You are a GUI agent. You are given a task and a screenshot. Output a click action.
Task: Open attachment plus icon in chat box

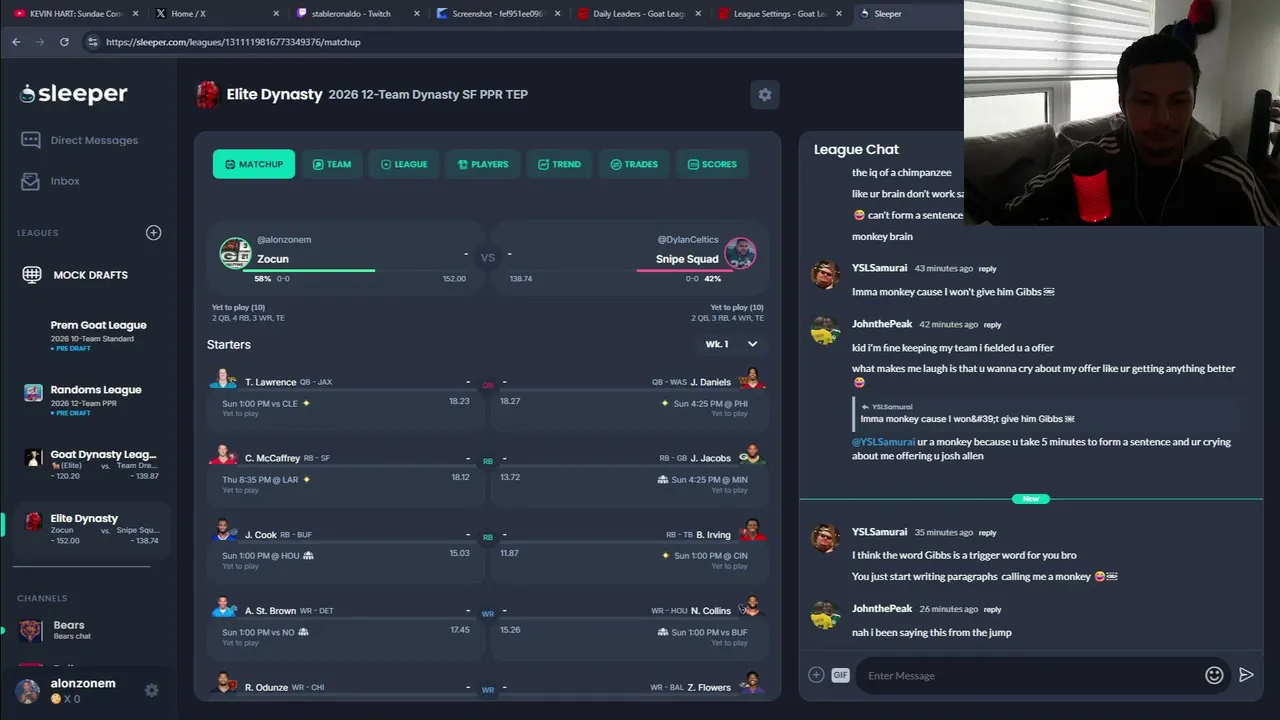[x=816, y=675]
